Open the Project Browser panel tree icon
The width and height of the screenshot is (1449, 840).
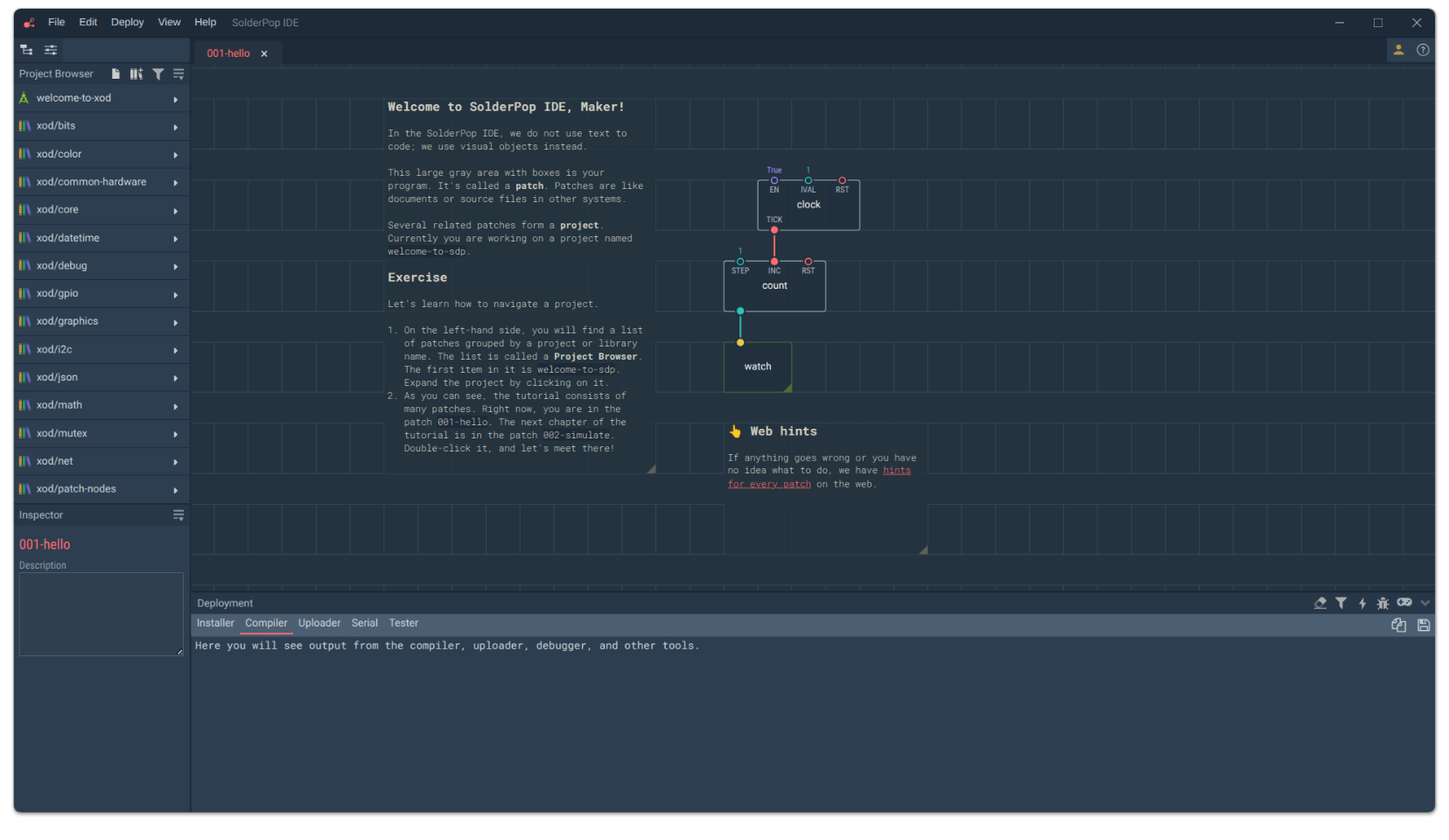[26, 50]
